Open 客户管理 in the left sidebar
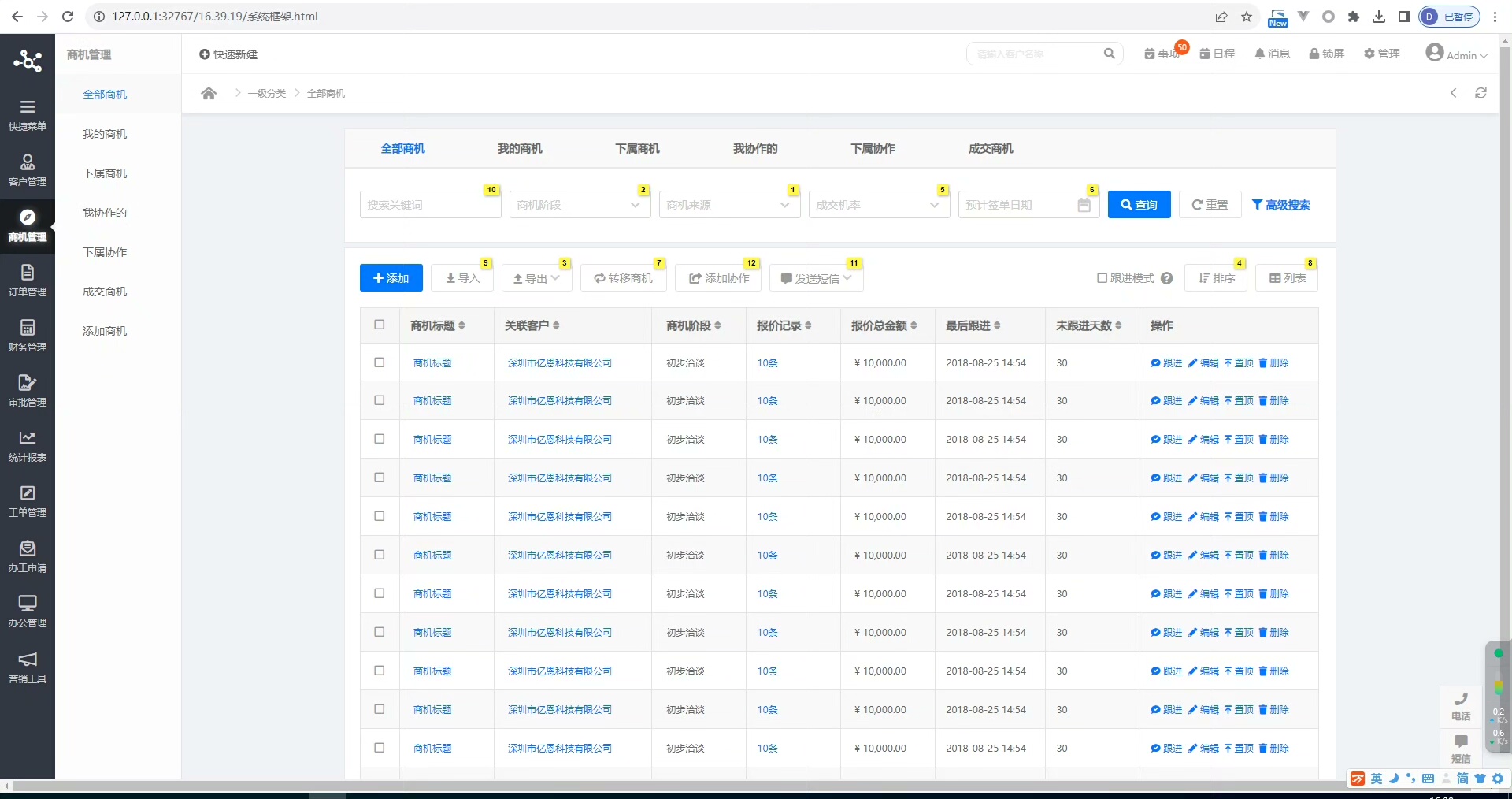Viewport: 1512px width, 799px height. [x=28, y=169]
